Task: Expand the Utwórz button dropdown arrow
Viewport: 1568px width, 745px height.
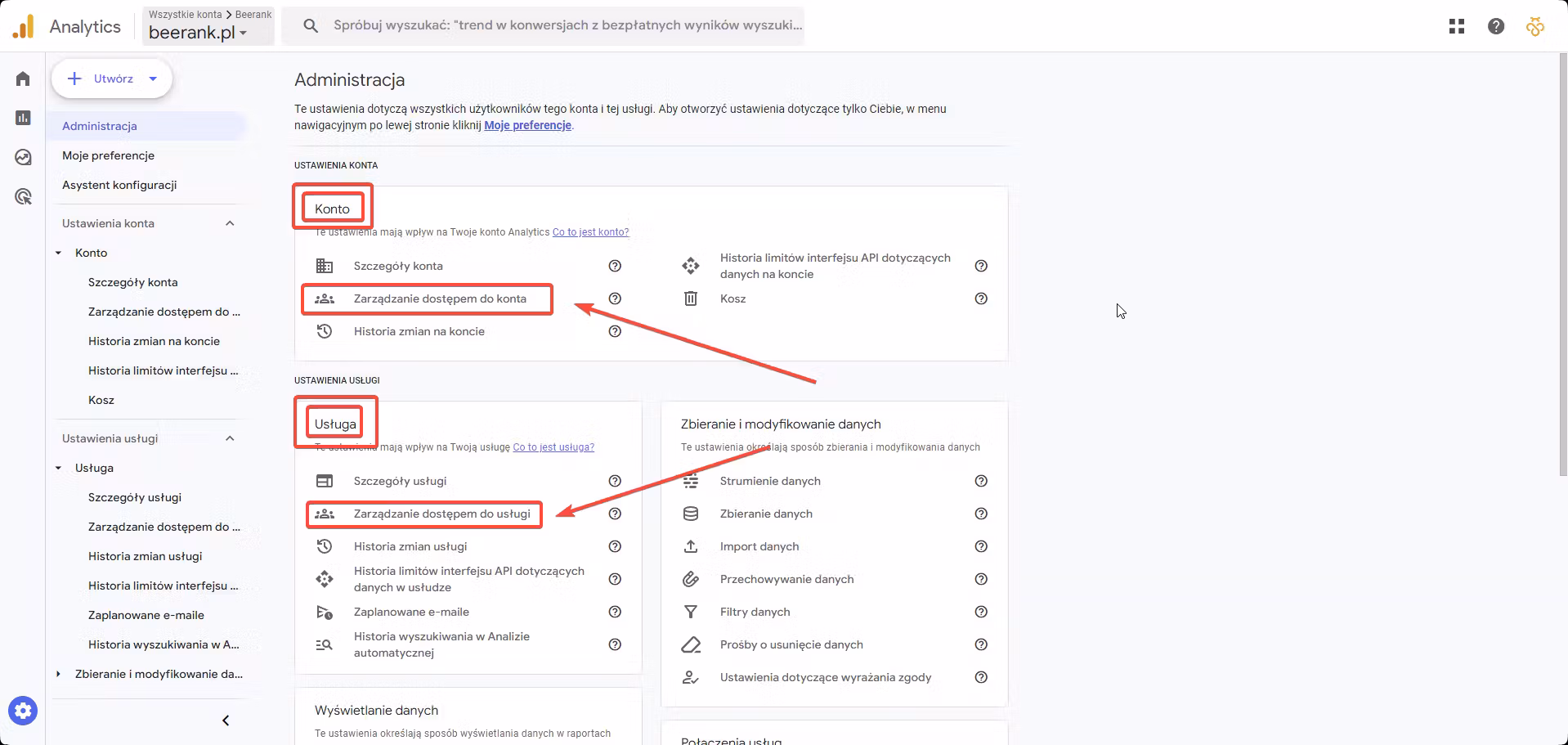Action: [153, 79]
